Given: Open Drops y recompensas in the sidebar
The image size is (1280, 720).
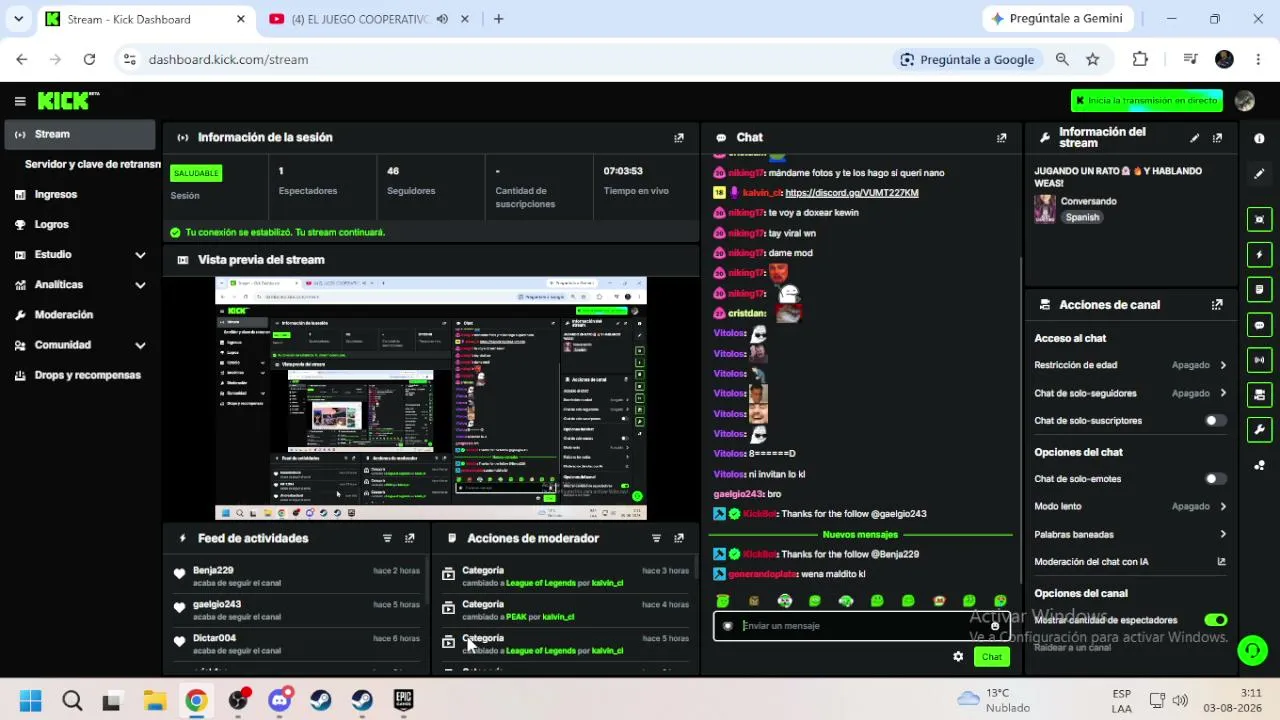Looking at the screenshot, I should (x=79, y=375).
